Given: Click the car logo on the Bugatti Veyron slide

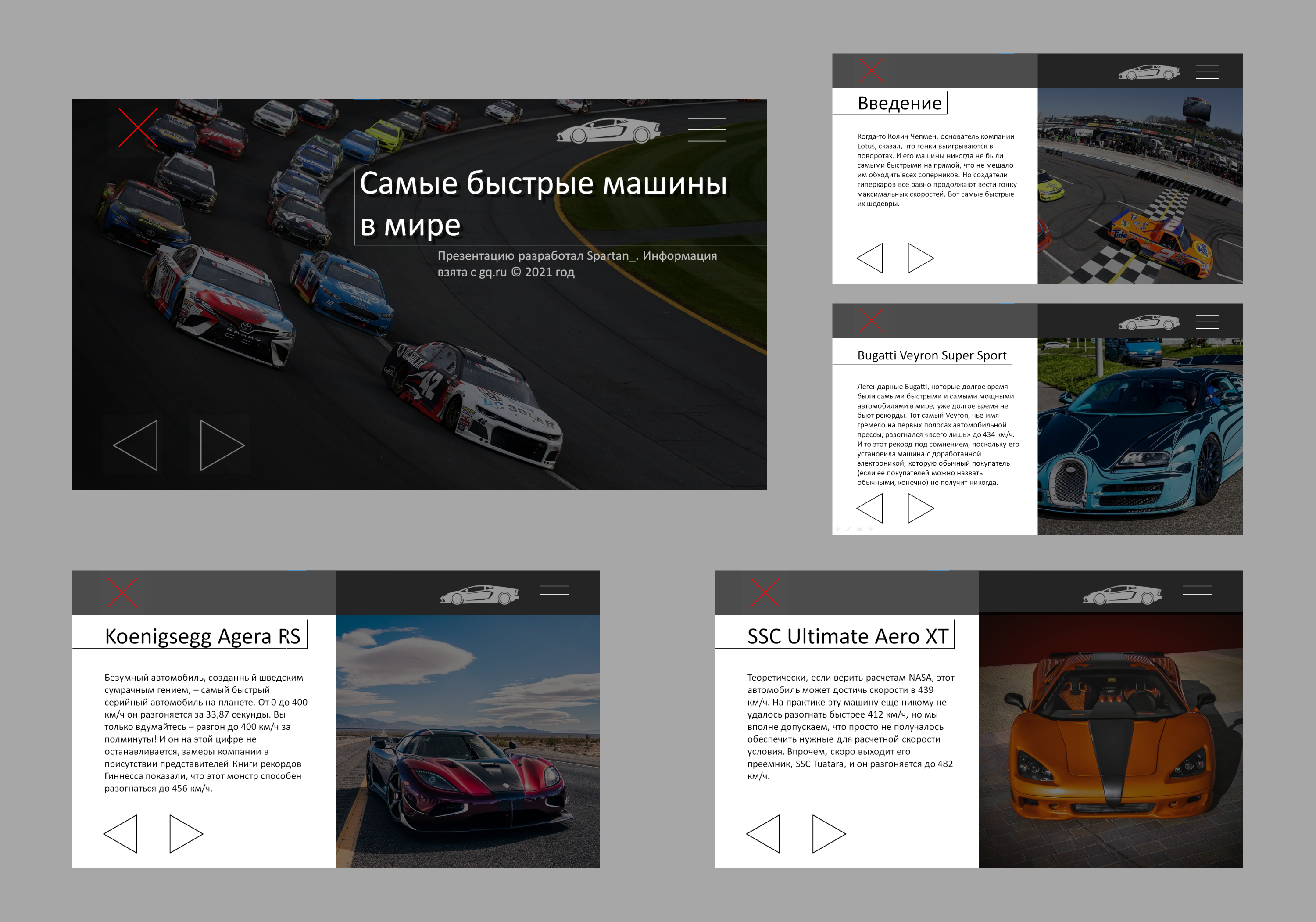Looking at the screenshot, I should 1148,322.
